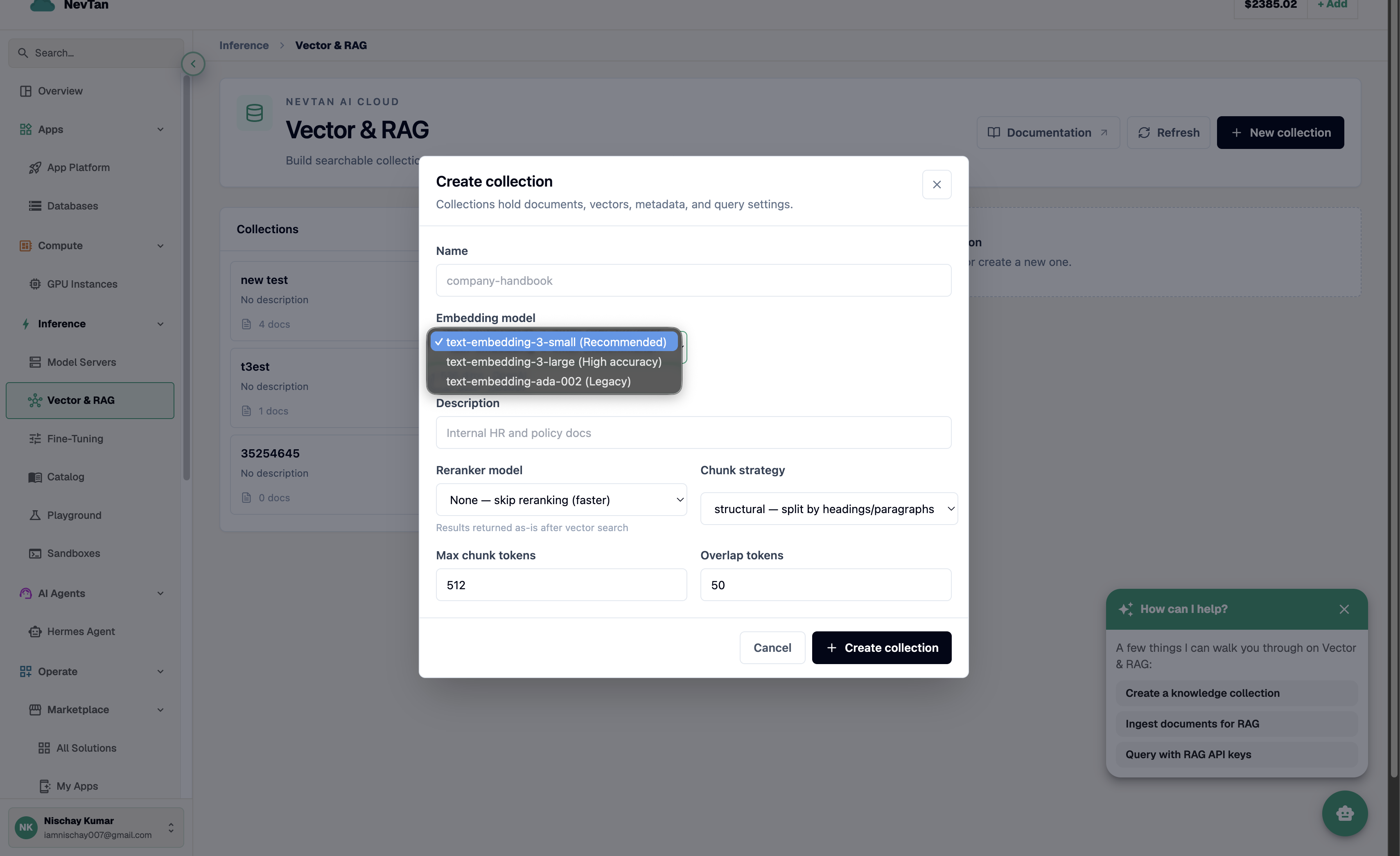The width and height of the screenshot is (1400, 856).
Task: Open the t3est collection card
Action: click(325, 387)
